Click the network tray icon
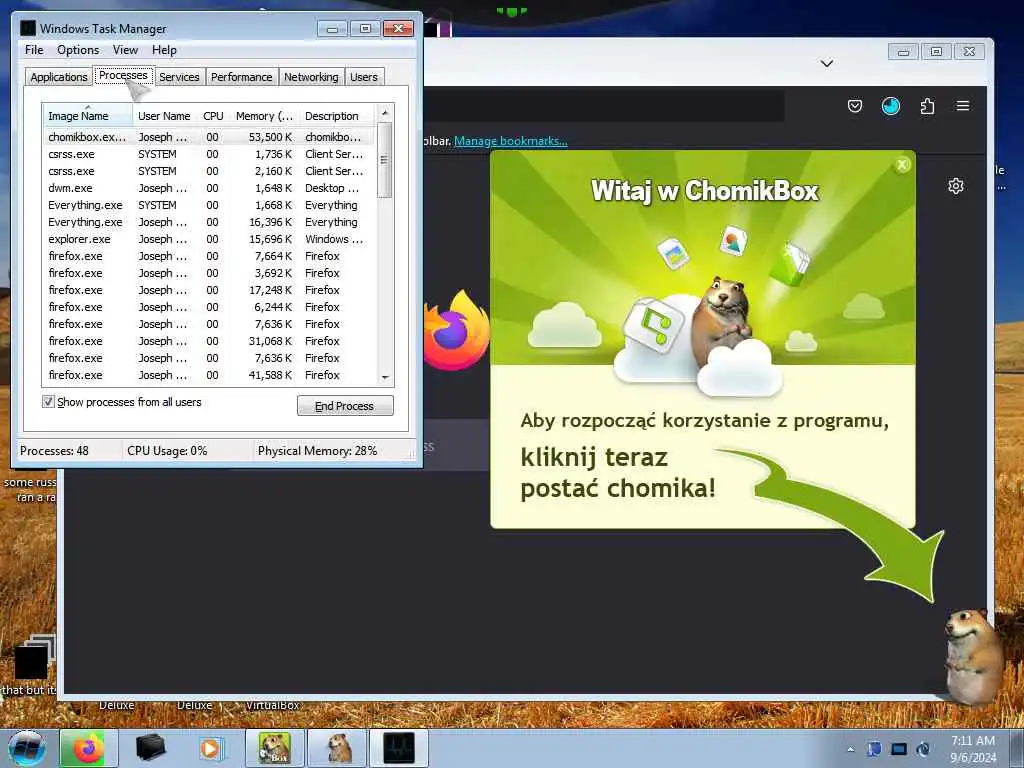 coord(899,749)
